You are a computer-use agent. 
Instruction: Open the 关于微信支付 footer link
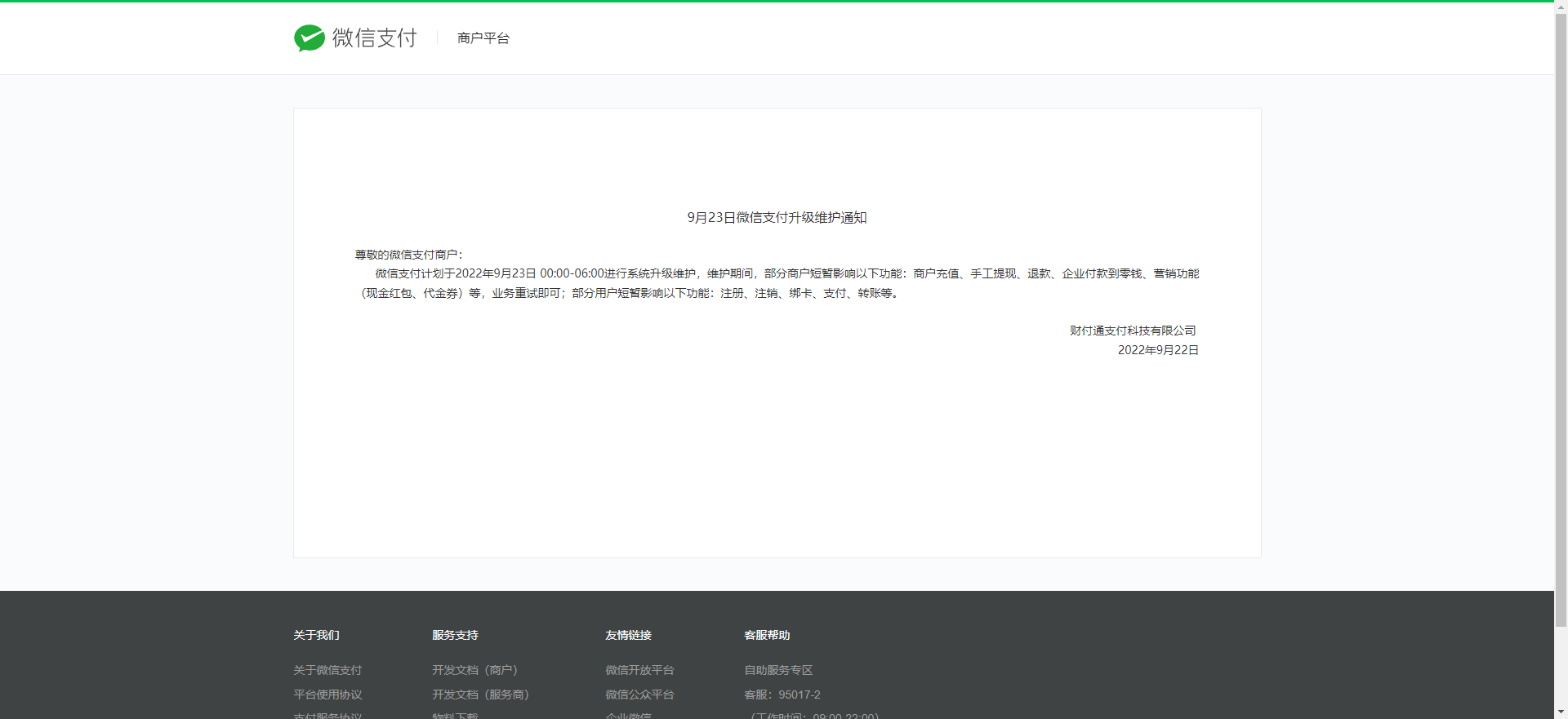coord(327,670)
